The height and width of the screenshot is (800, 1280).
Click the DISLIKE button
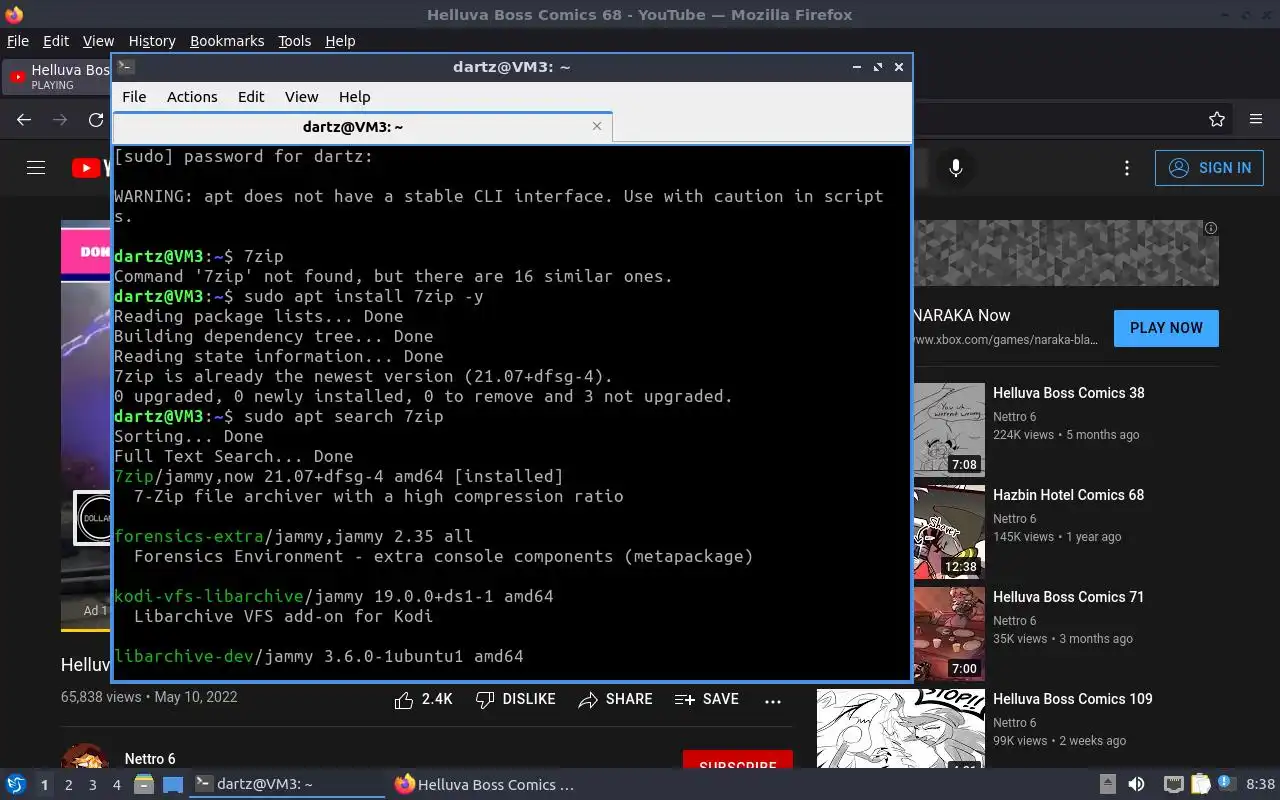515,700
